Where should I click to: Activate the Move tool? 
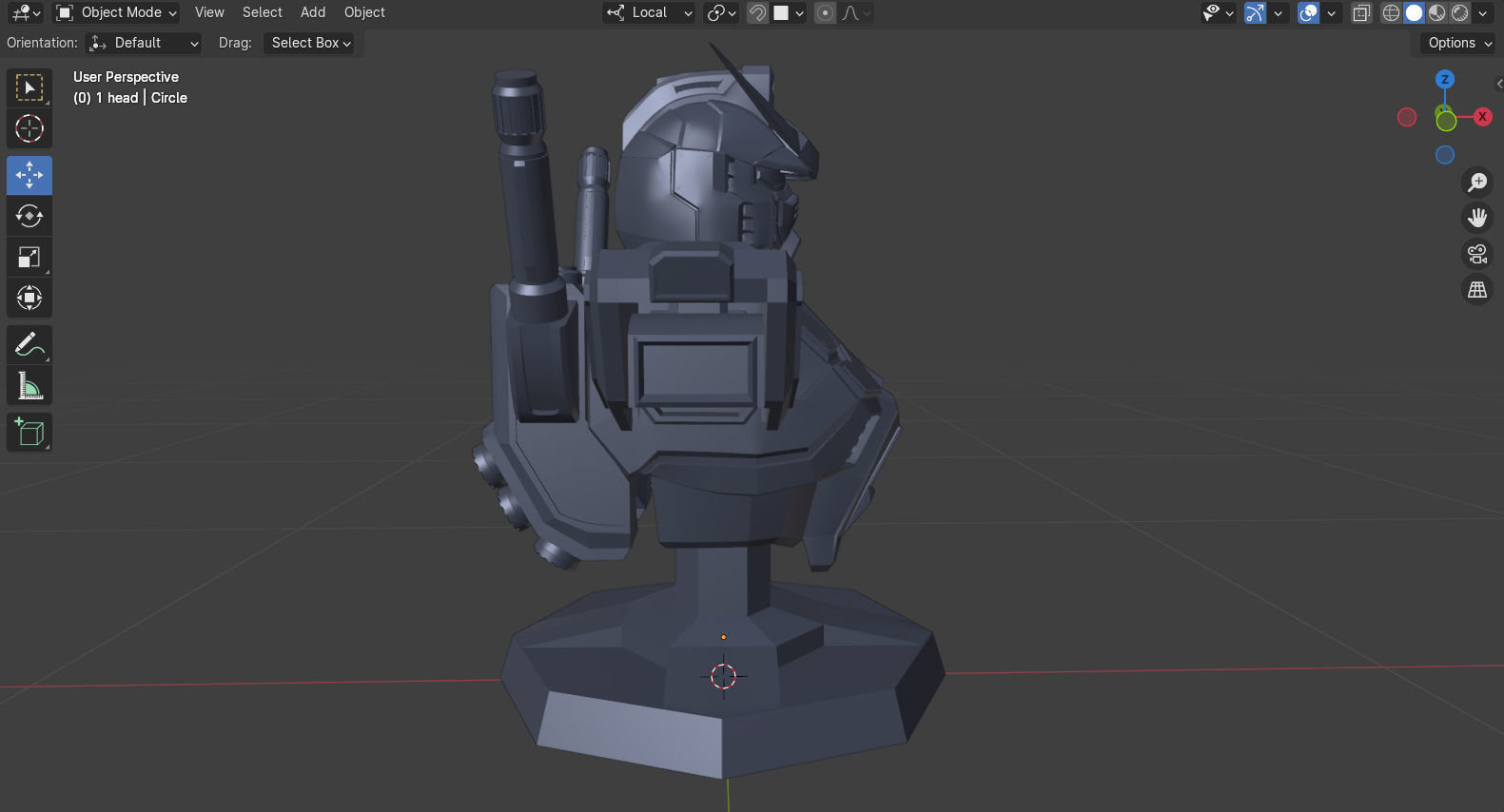29,175
